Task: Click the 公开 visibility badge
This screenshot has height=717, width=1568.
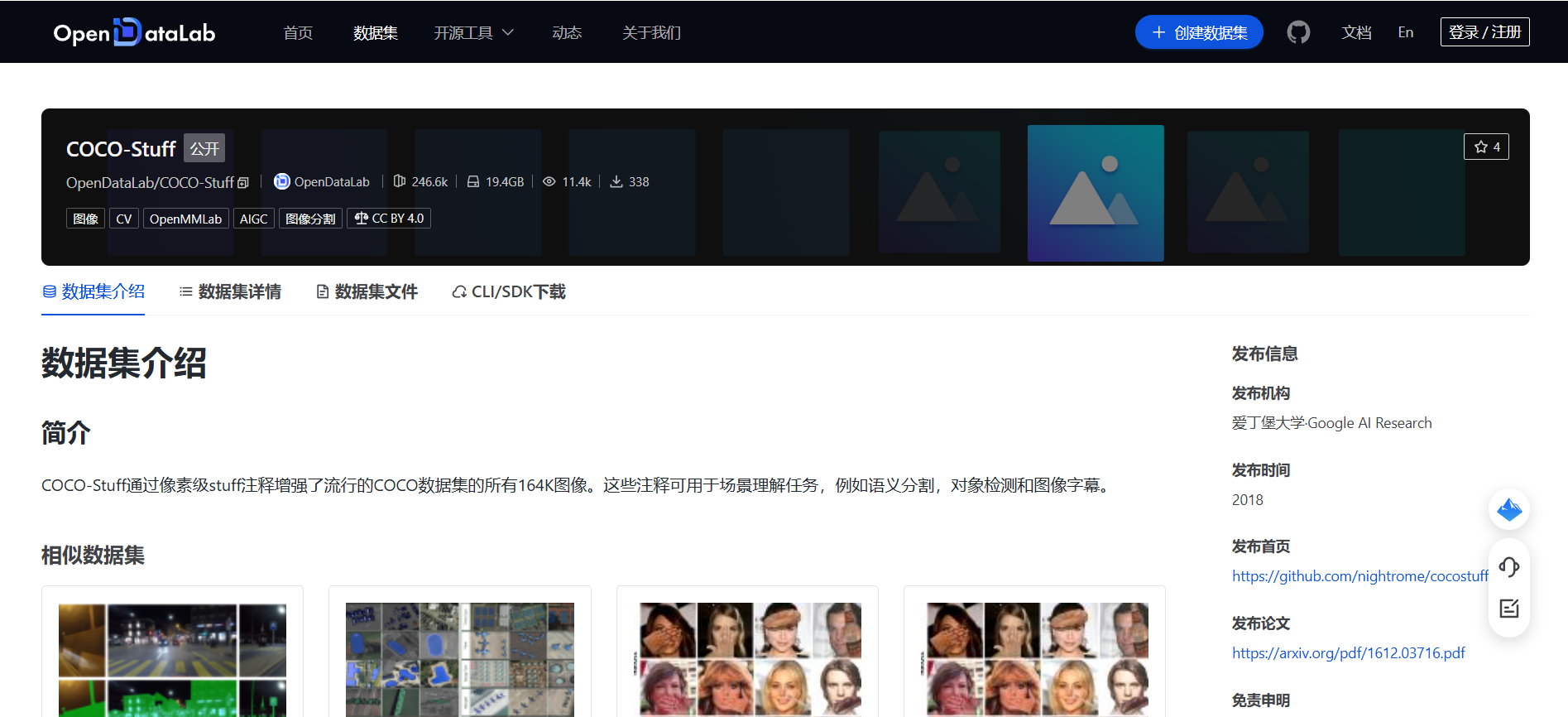Action: 204,148
